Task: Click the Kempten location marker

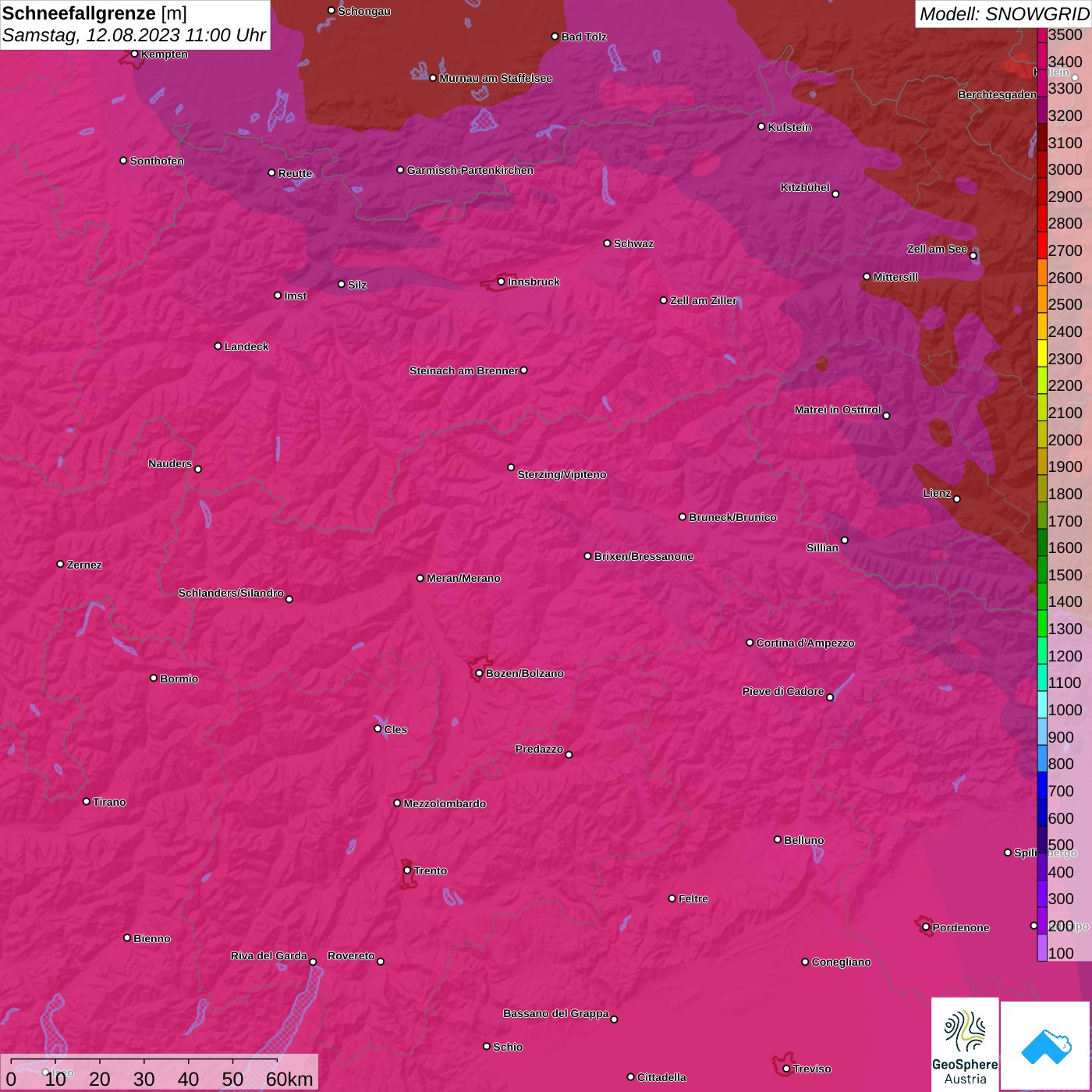Action: click(134, 54)
